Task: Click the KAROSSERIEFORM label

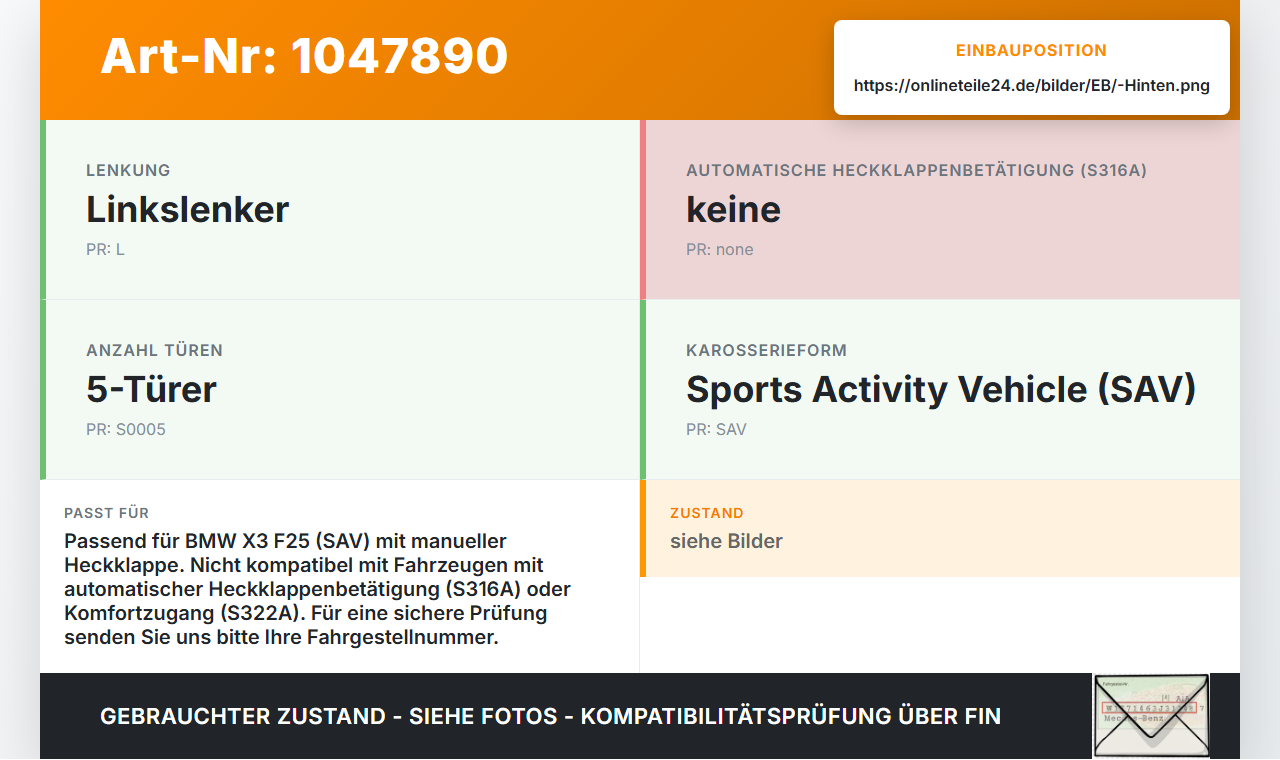Action: click(x=766, y=350)
